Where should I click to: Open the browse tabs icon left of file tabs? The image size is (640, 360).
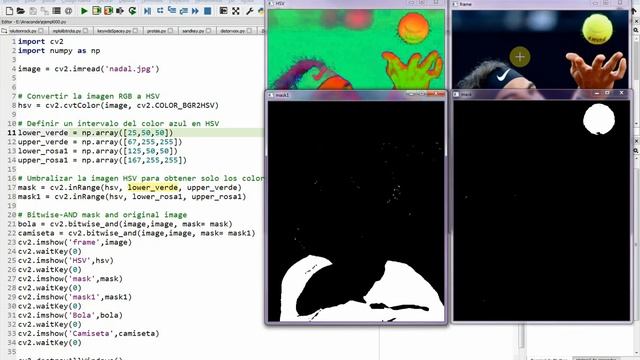(x=4, y=31)
